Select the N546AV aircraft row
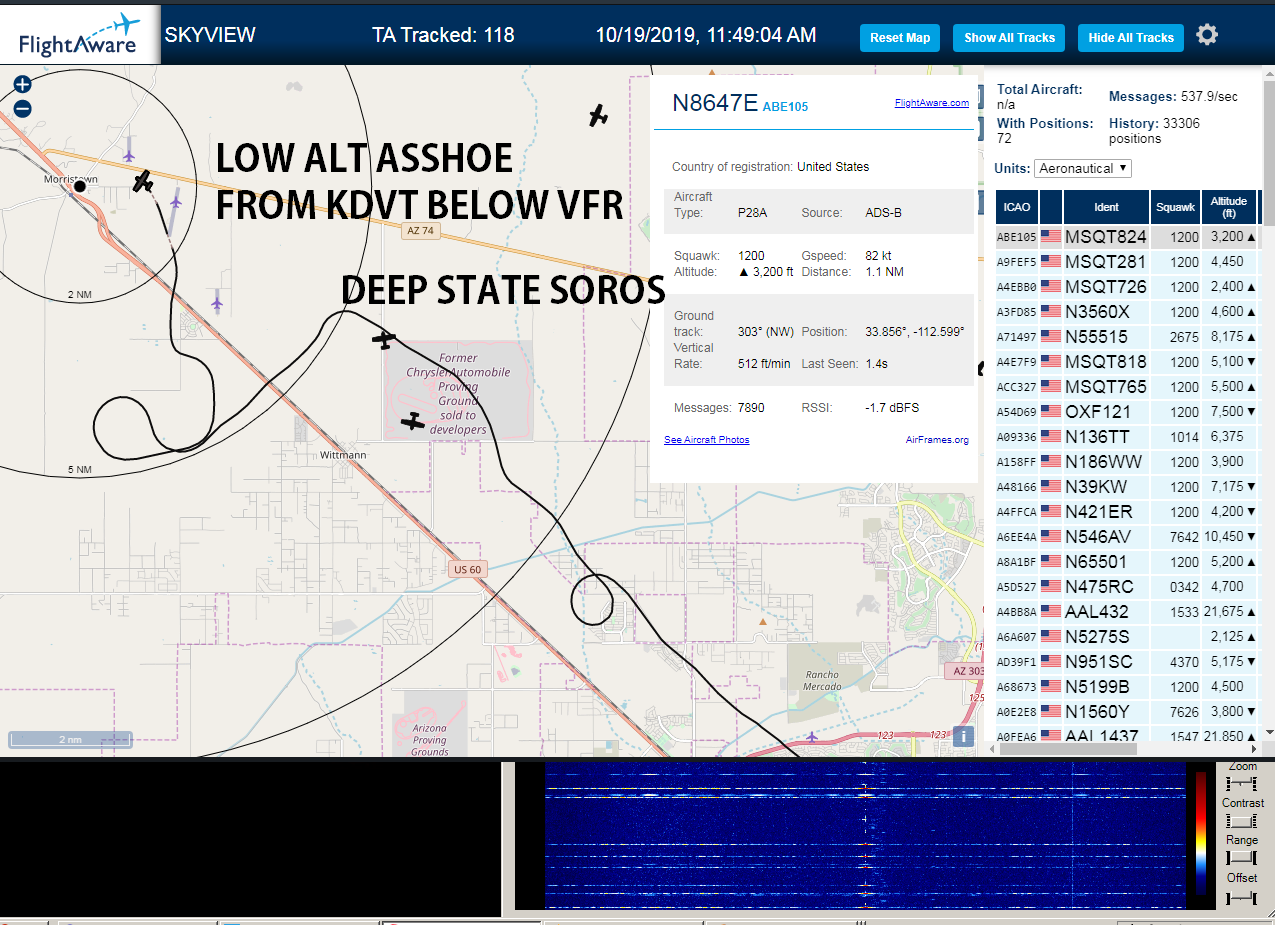Screen dimensions: 1275x925 point(1127,537)
